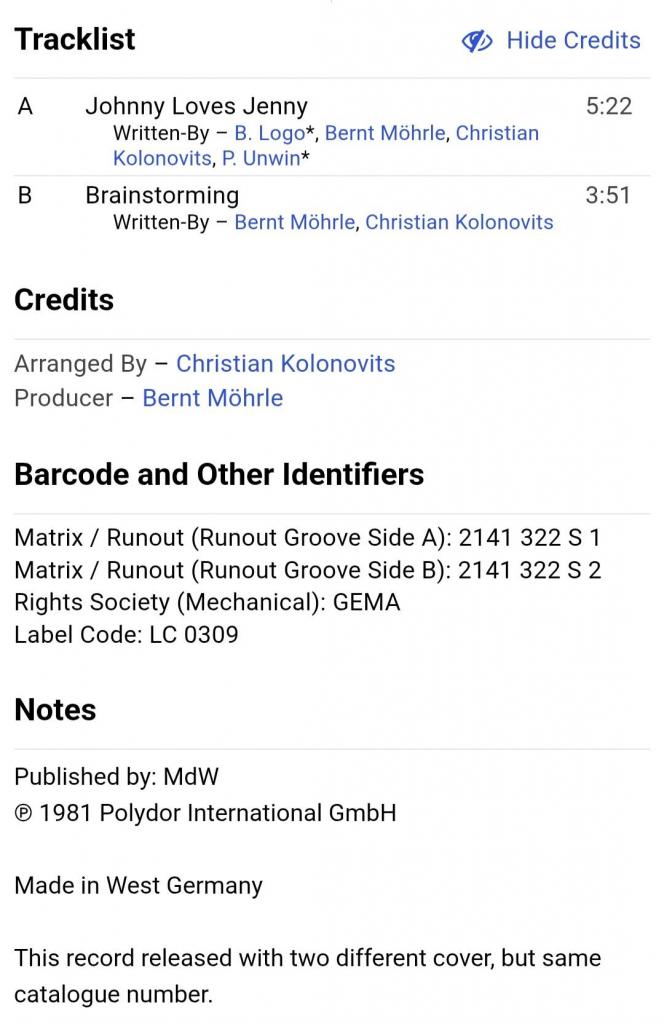Open B. Logo writer link

click(269, 133)
